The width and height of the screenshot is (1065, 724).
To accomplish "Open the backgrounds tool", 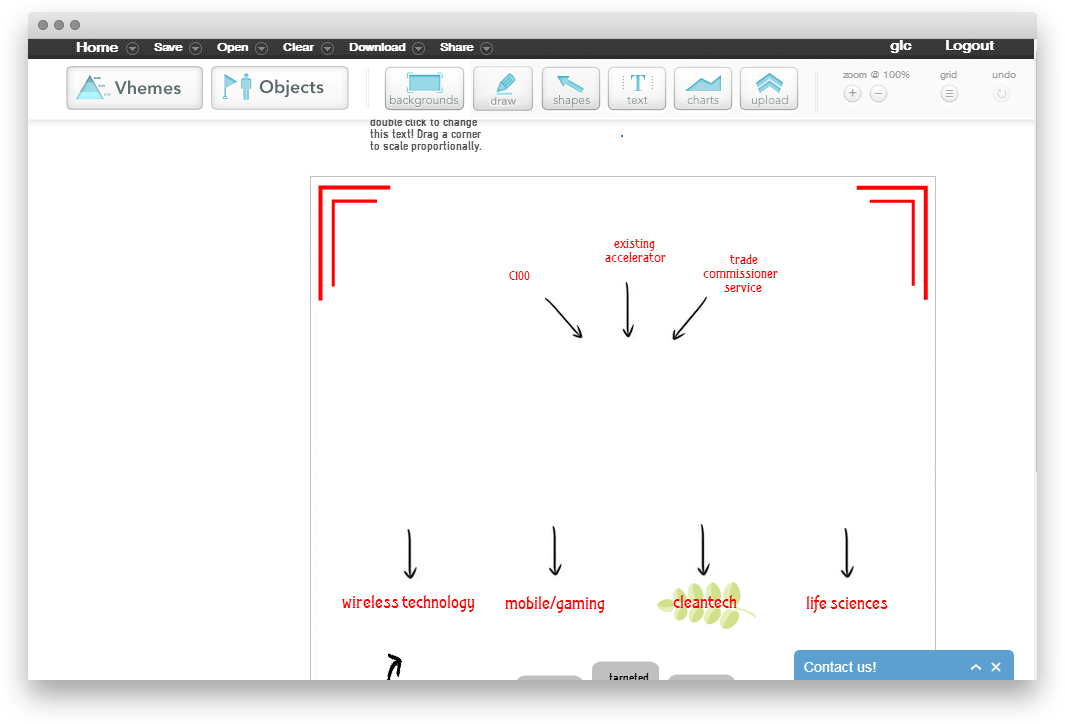I will (424, 88).
